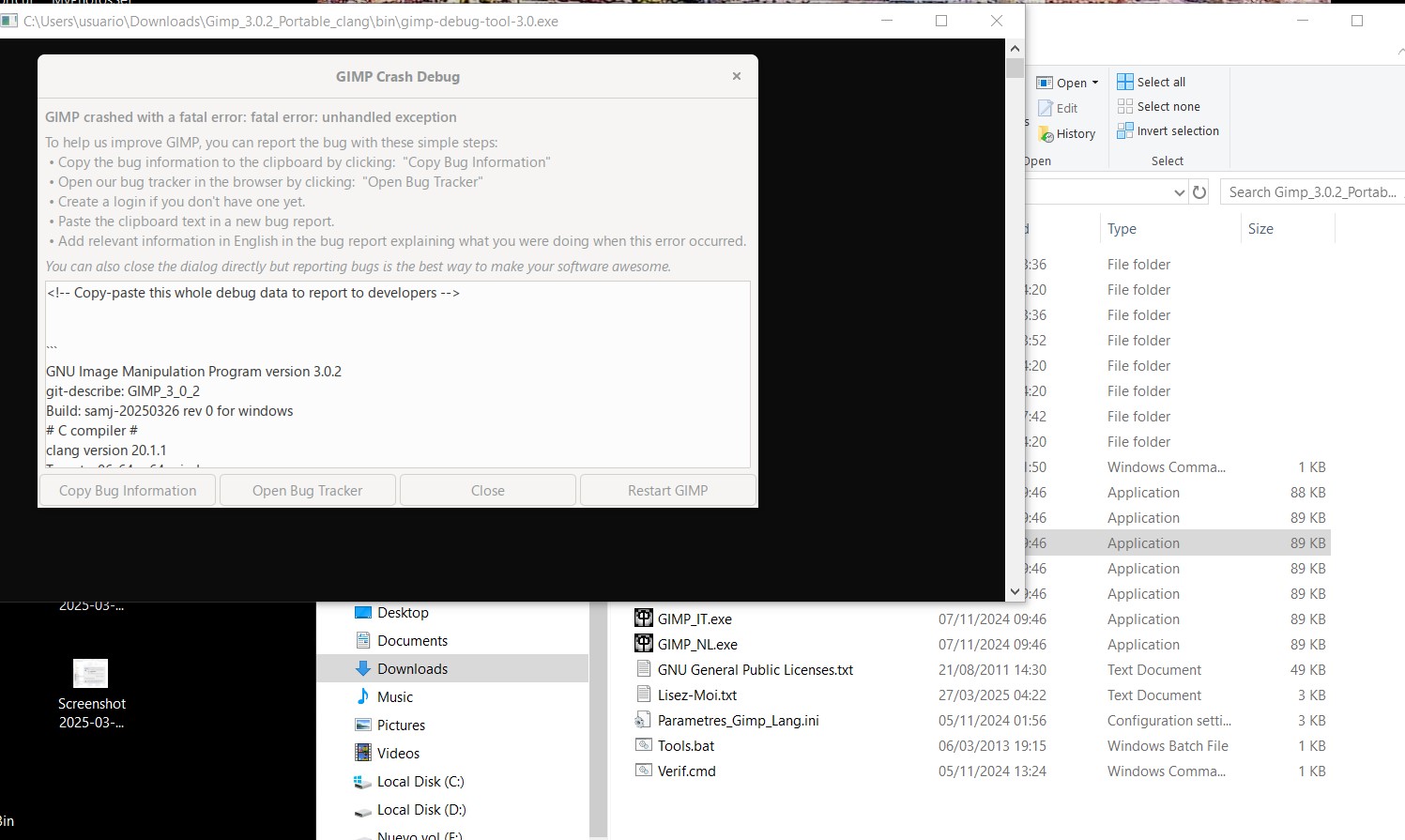Image resolution: width=1405 pixels, height=840 pixels.
Task: Click GIMP_IT.exe file name
Action: point(695,619)
